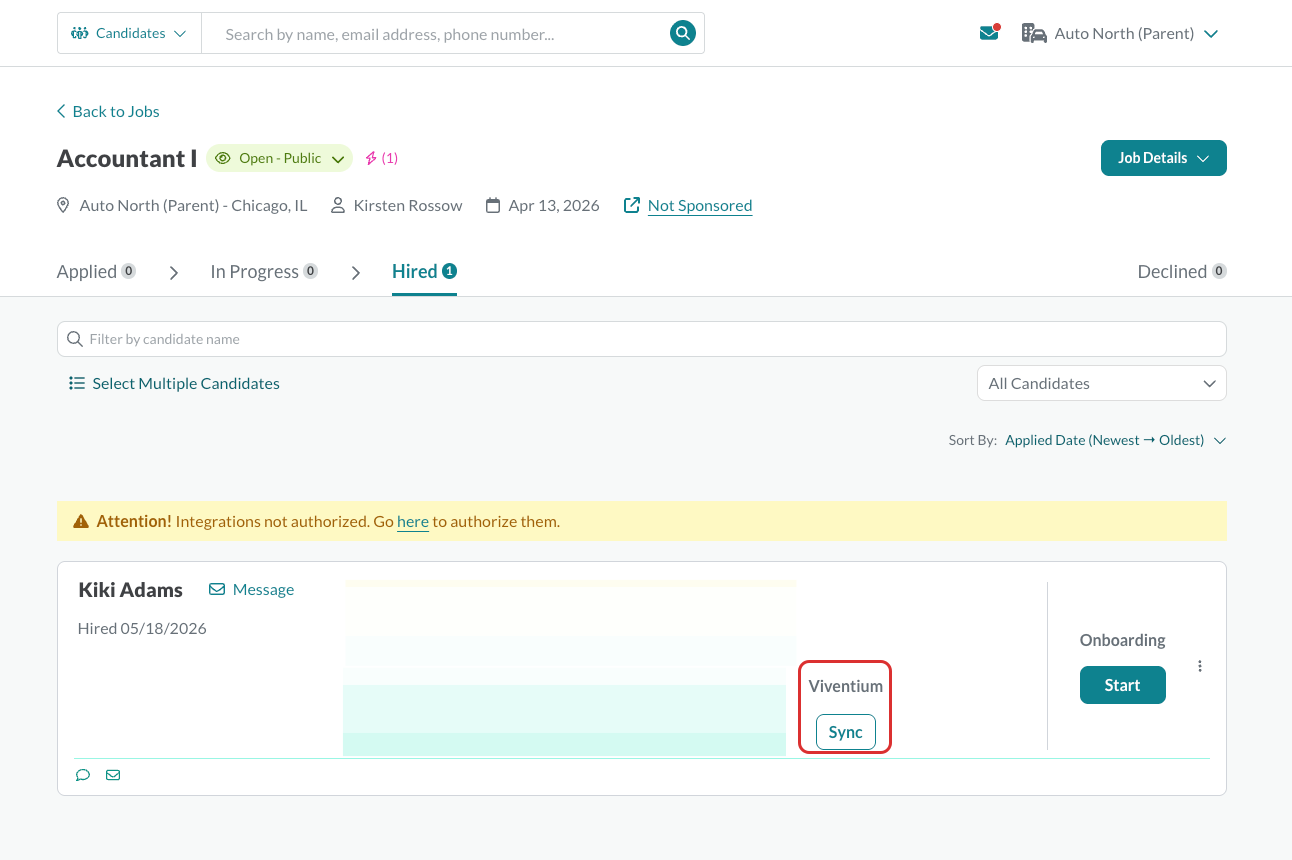The image size is (1292, 860).
Task: Click the Hired 05/18/2026 text
Action: click(x=142, y=628)
